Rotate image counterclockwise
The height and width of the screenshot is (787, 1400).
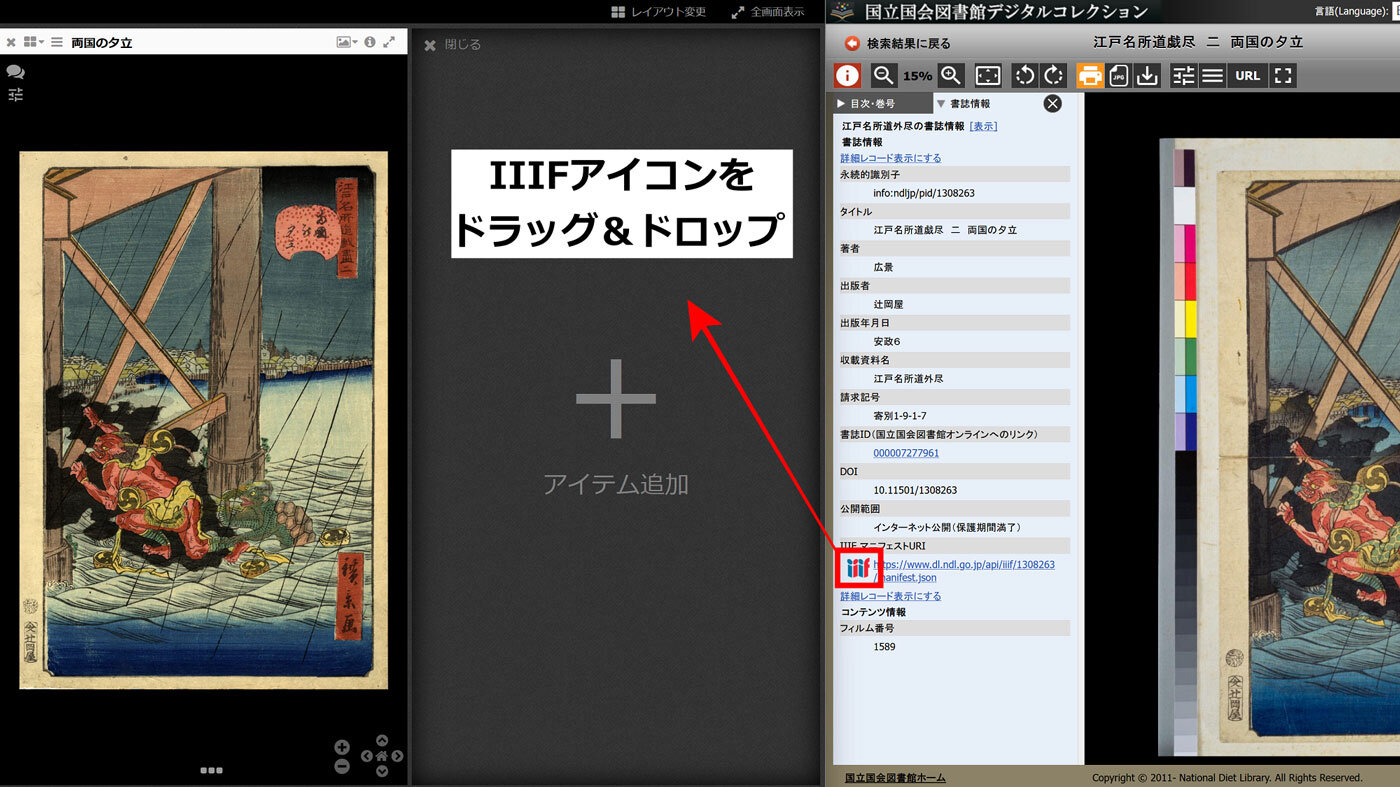pos(1024,75)
